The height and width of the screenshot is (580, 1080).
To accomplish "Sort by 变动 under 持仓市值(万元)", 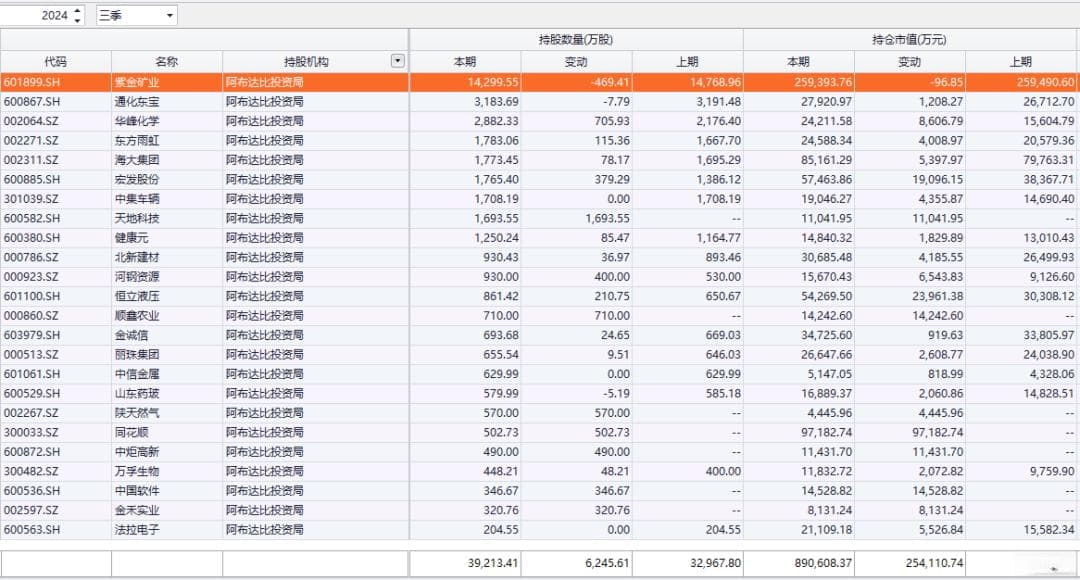I will (909, 61).
